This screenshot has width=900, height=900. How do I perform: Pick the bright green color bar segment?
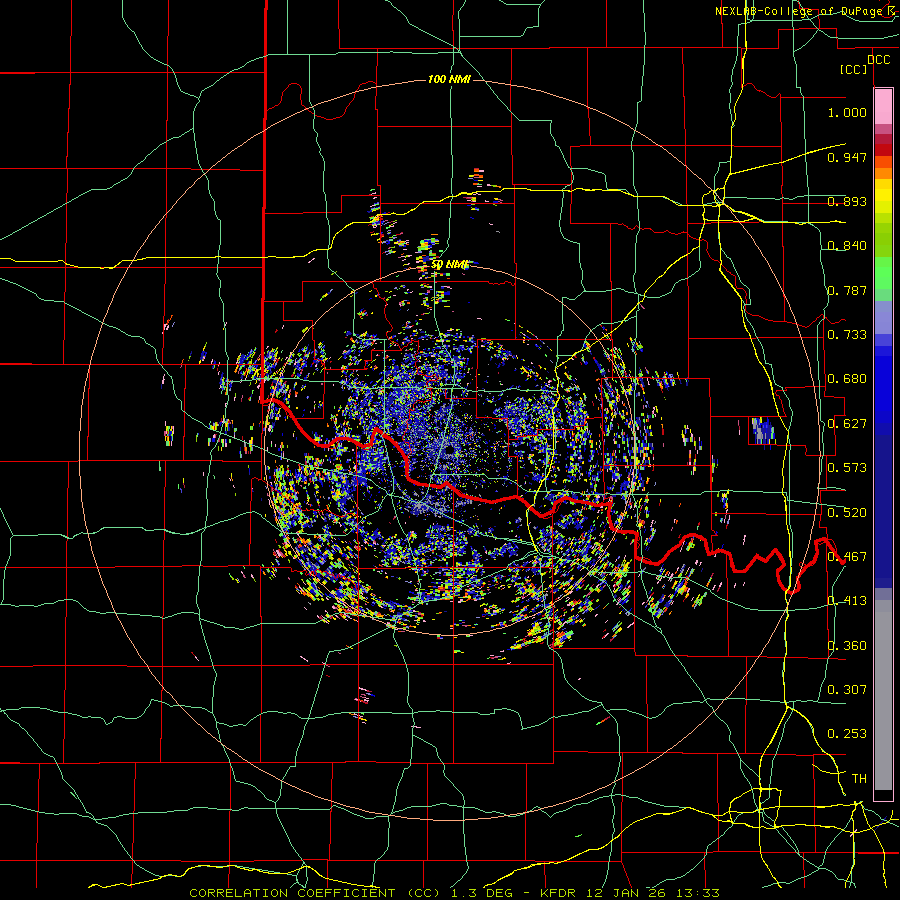[883, 273]
